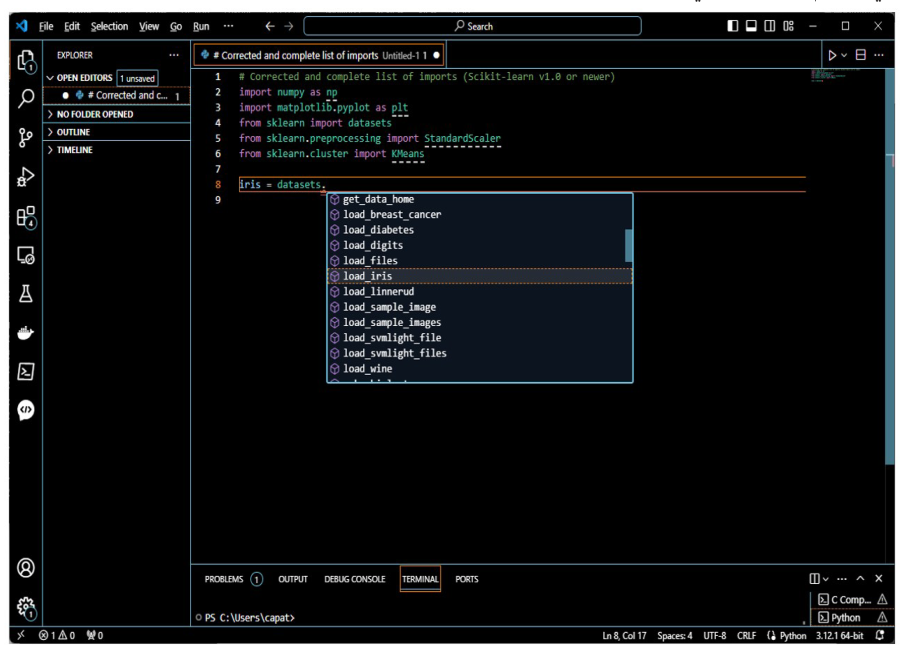Switch to the Ports tab
The height and width of the screenshot is (651, 907).
tap(467, 579)
